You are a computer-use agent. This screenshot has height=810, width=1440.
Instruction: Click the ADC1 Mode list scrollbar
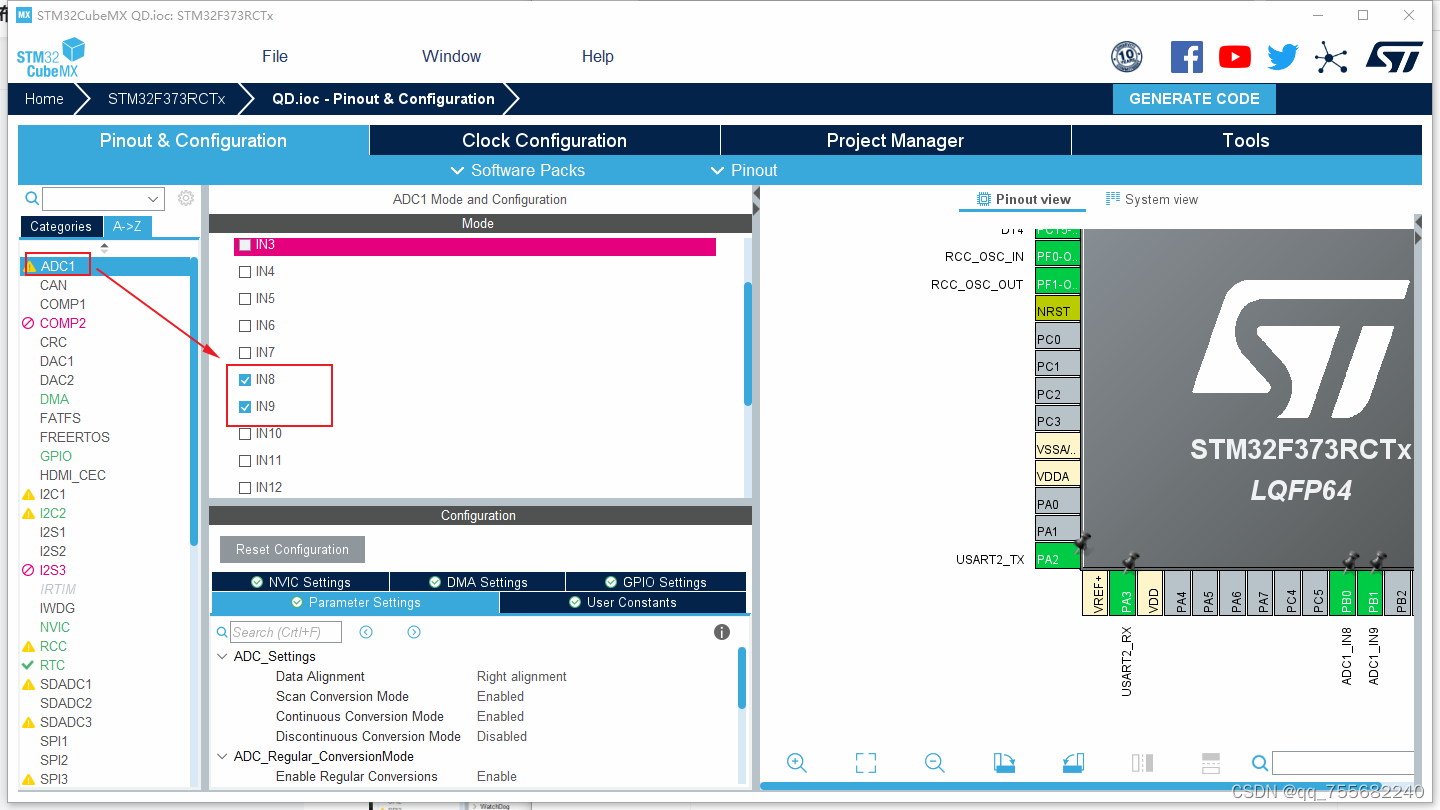pyautogui.click(x=747, y=343)
